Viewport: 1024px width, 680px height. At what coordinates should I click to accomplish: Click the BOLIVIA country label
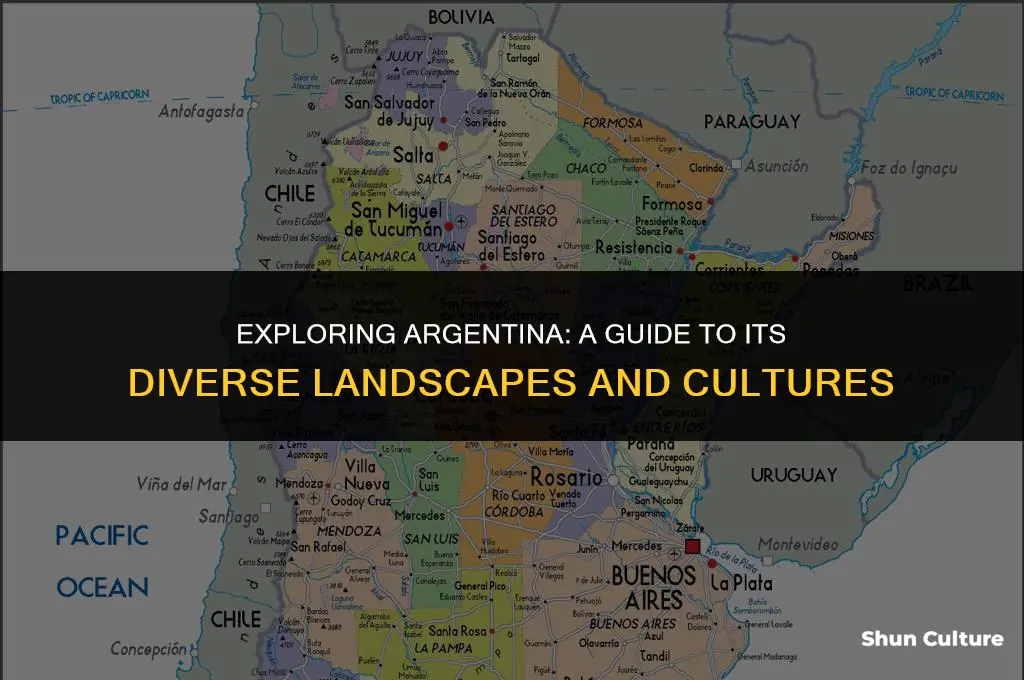[x=461, y=18]
